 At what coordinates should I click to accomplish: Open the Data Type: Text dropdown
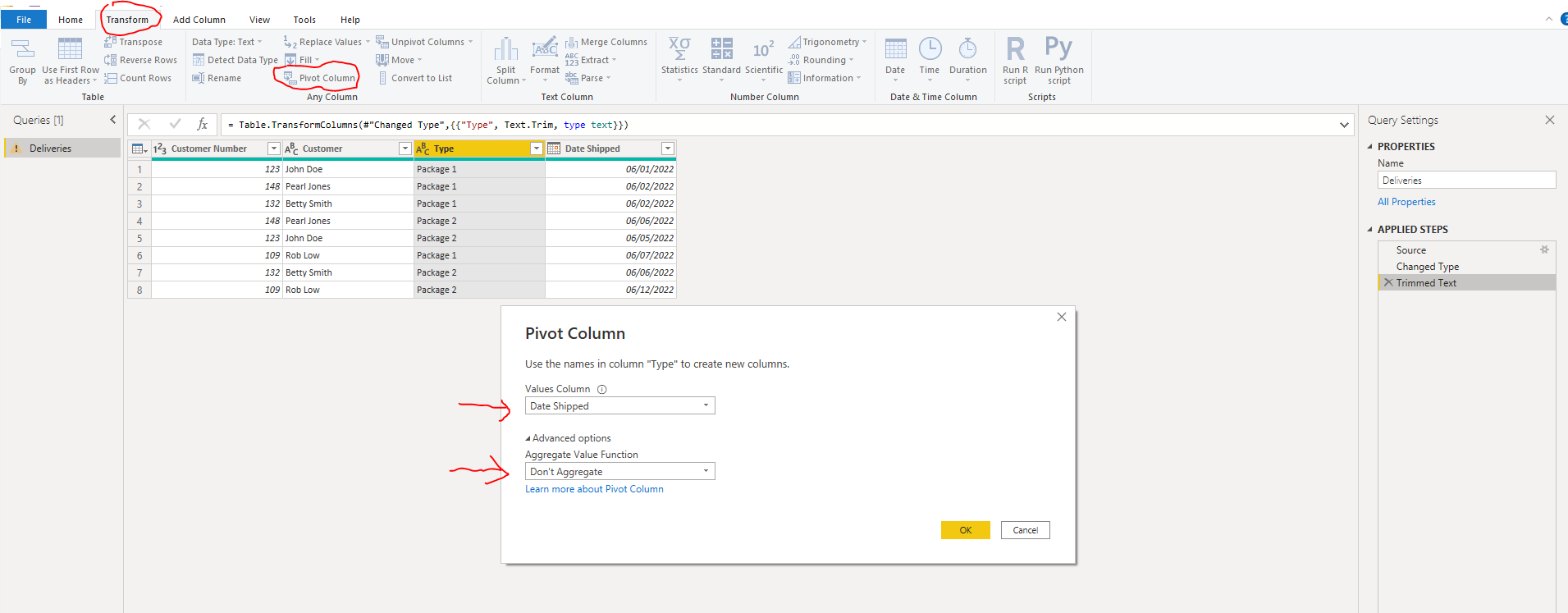[227, 42]
